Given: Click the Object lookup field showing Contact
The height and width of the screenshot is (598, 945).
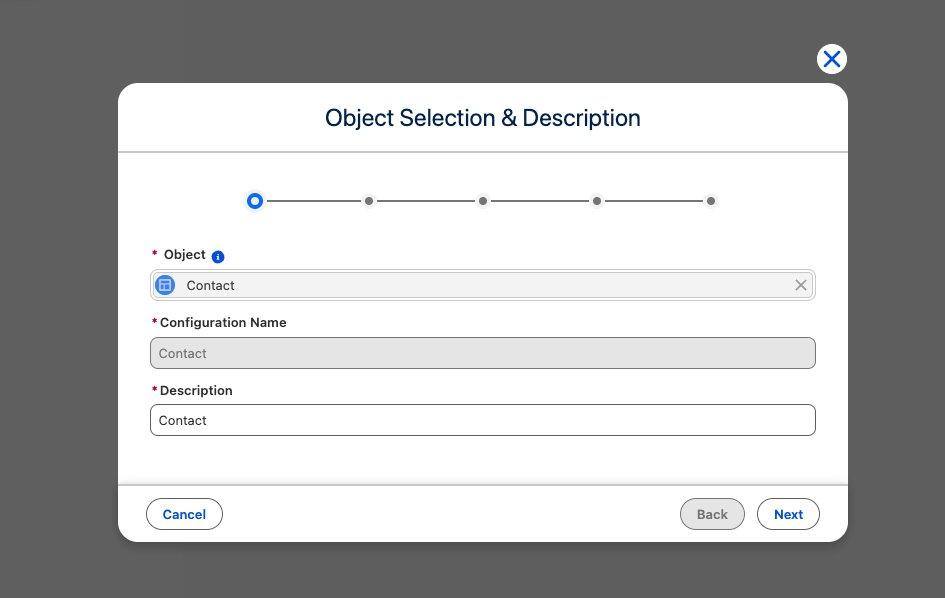Looking at the screenshot, I should point(483,285).
